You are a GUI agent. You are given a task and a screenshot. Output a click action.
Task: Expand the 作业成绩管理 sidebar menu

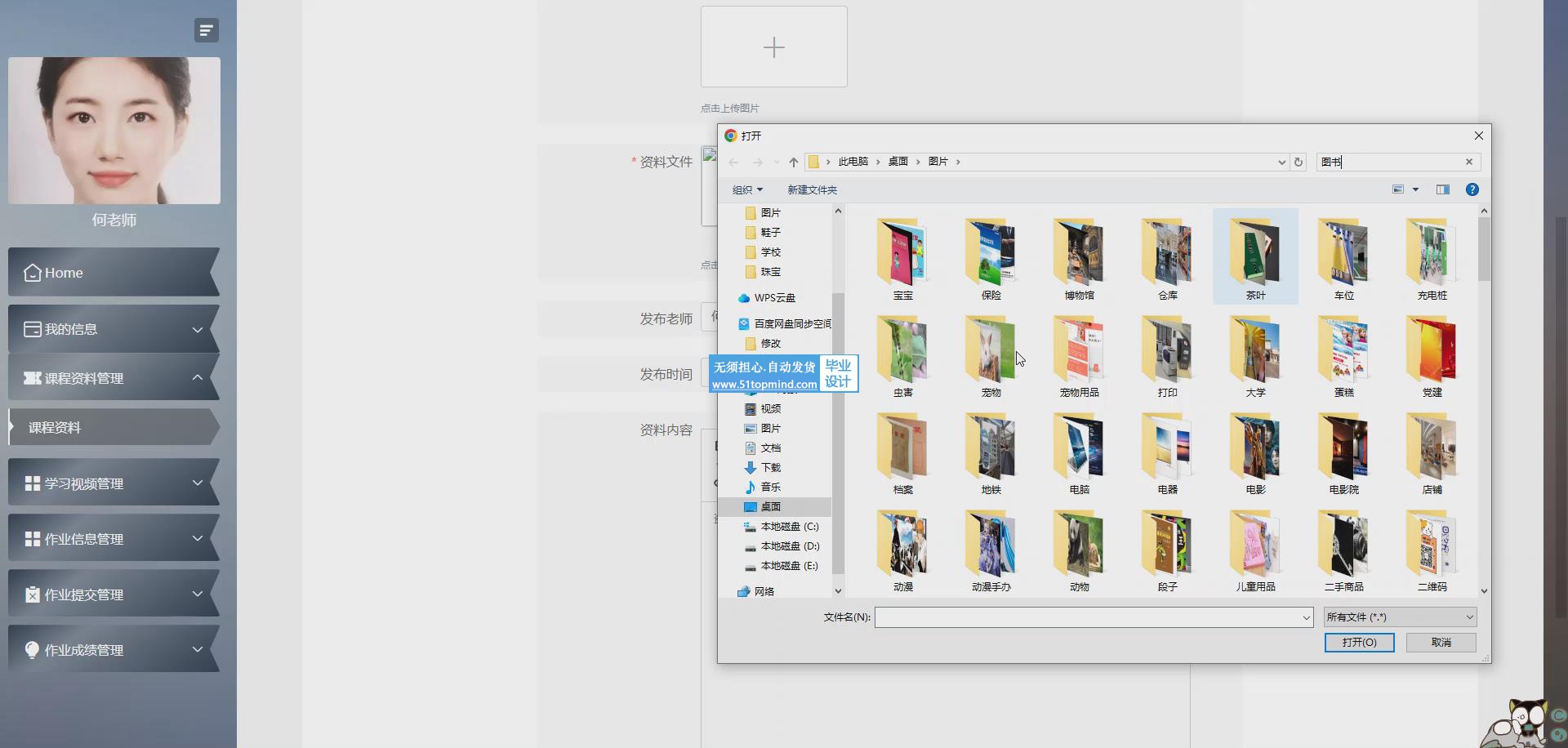click(x=114, y=649)
